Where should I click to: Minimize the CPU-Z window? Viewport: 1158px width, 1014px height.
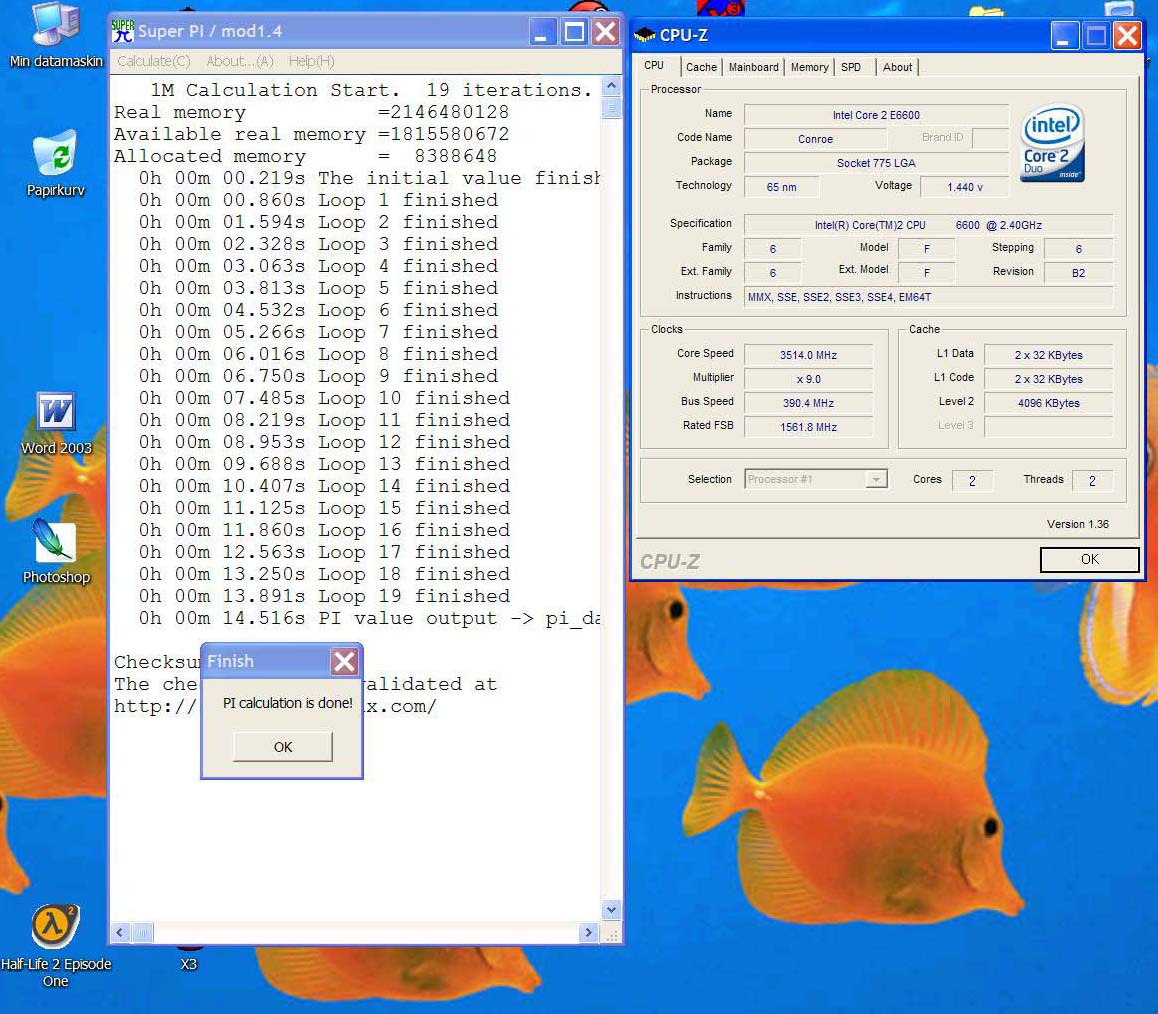[1064, 35]
